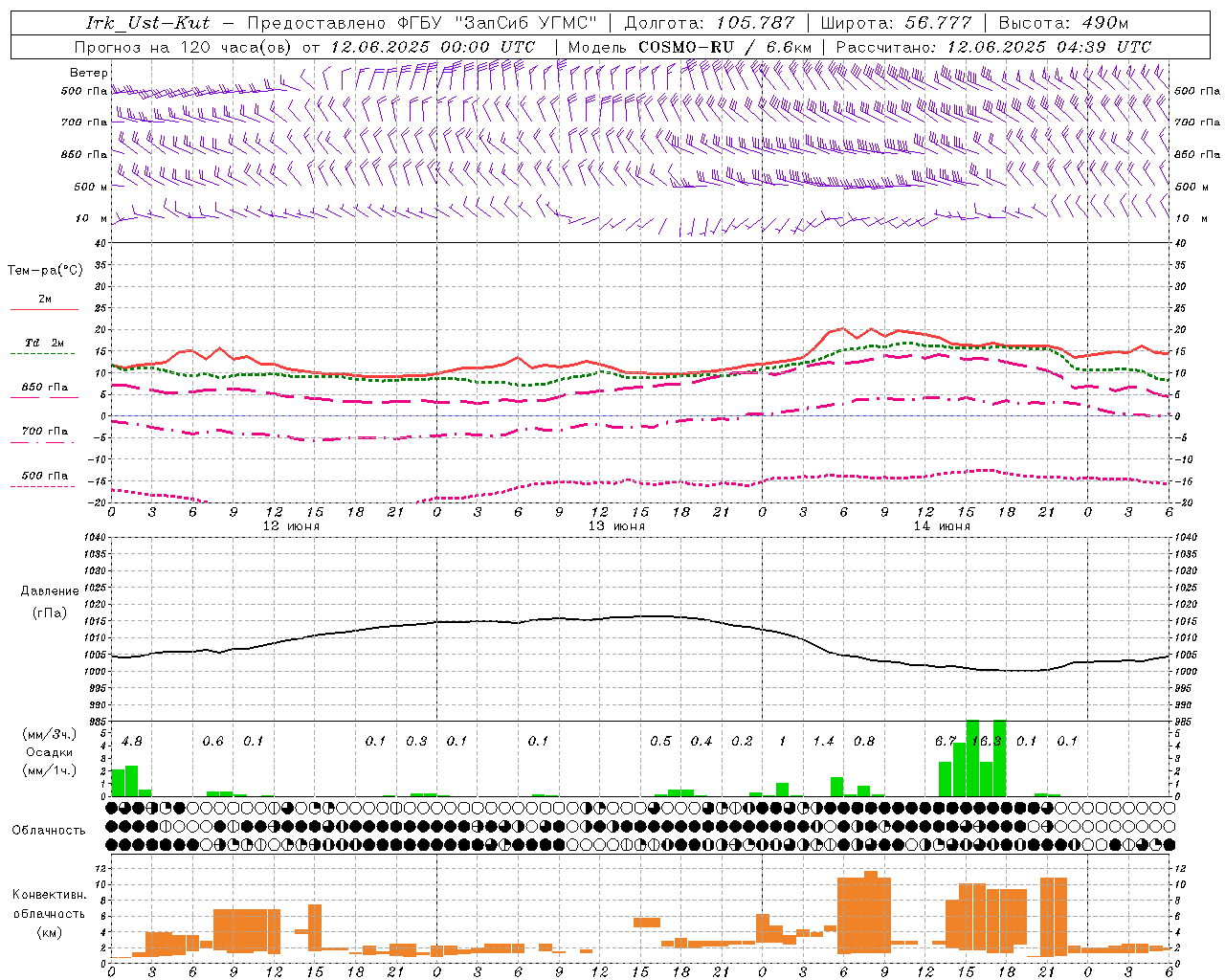Image resolution: width=1225 pixels, height=980 pixels.
Task: Click the Широта: 56.777 header field
Action: click(x=897, y=22)
